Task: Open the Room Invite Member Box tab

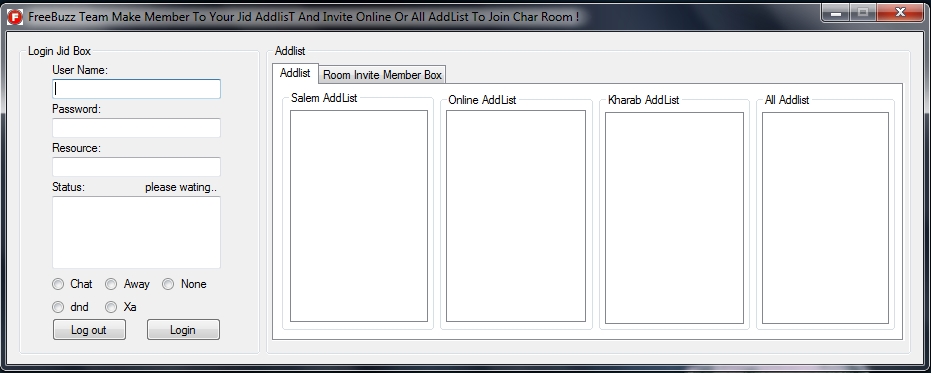Action: click(382, 75)
